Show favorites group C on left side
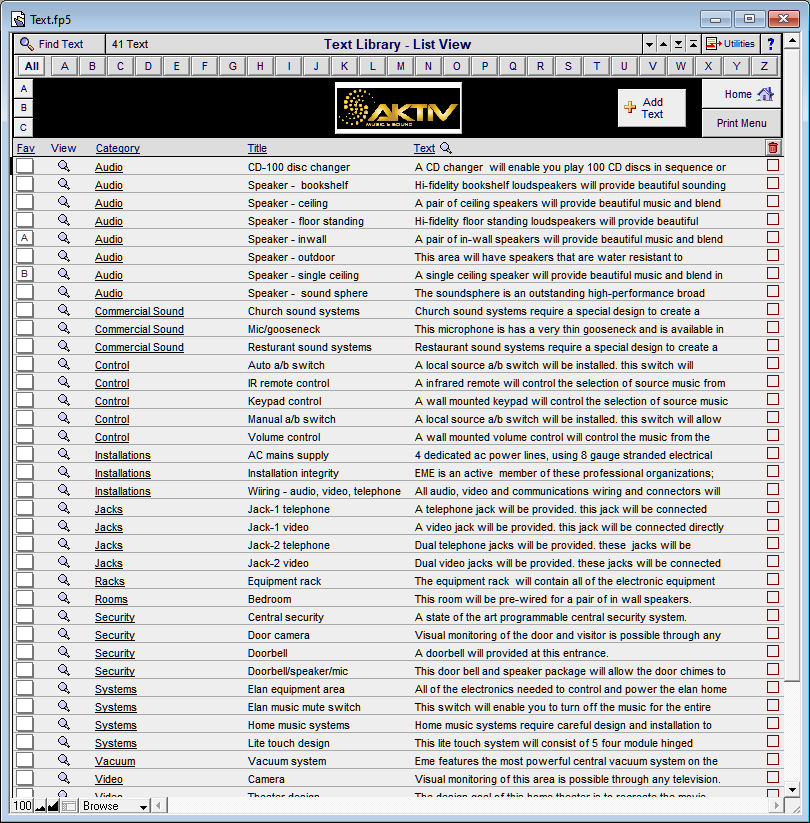810x823 pixels. pos(23,128)
